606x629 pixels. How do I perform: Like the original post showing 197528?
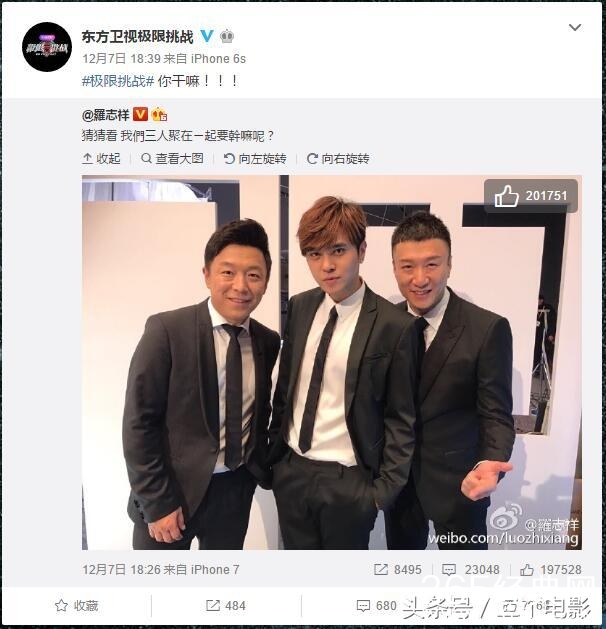pyautogui.click(x=551, y=570)
